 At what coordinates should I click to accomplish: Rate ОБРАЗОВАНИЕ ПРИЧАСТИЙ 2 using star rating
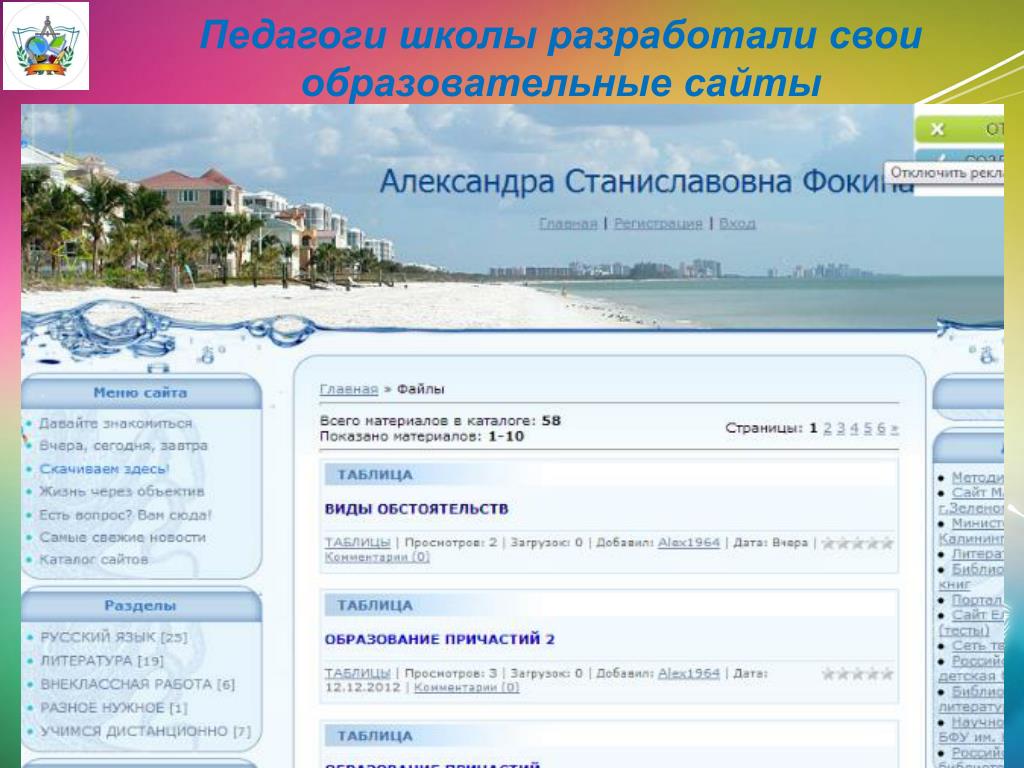857,673
